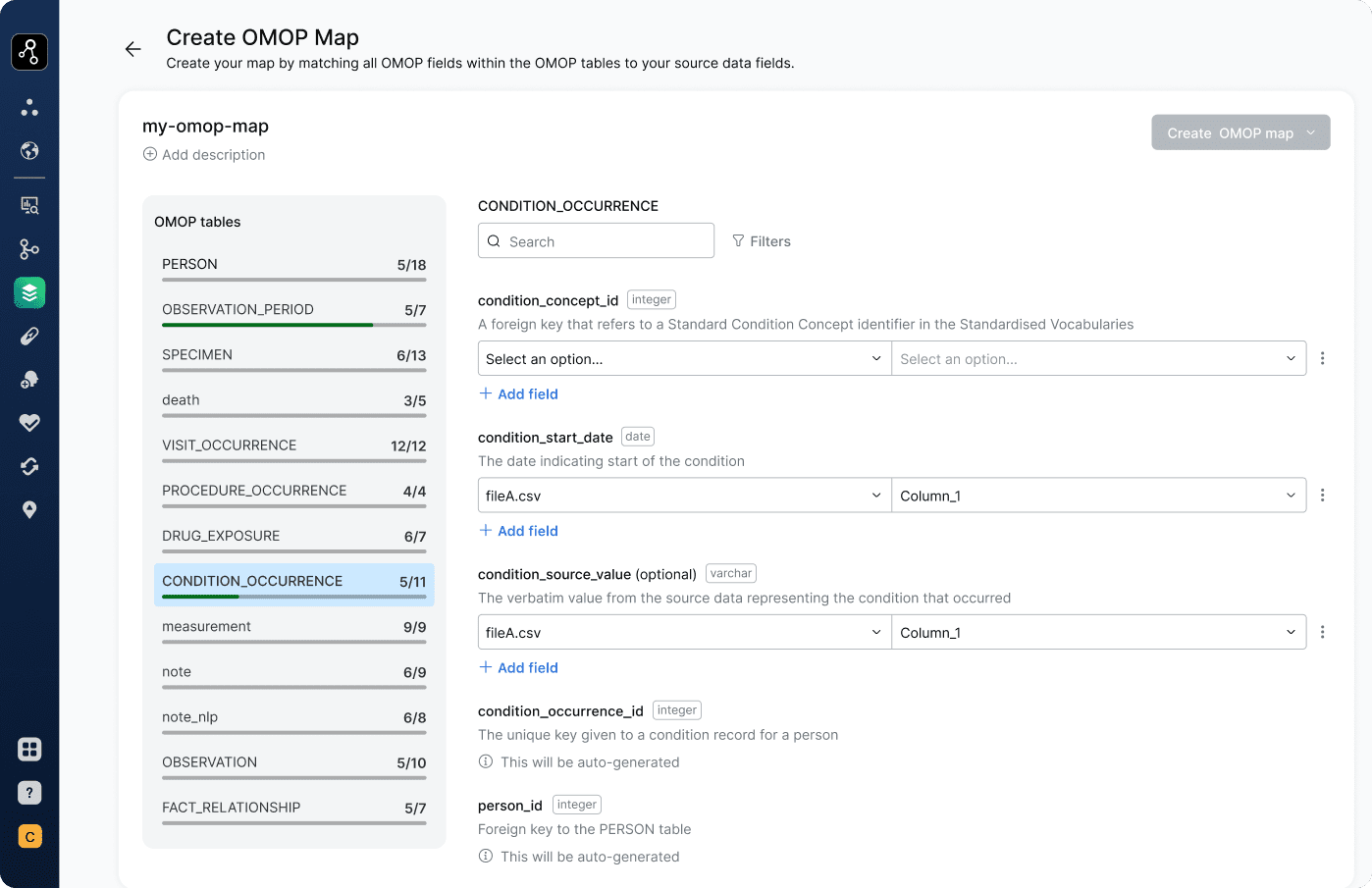The image size is (1372, 889).
Task: Open the three-dots cluster sidebar icon
Action: pyautogui.click(x=29, y=107)
